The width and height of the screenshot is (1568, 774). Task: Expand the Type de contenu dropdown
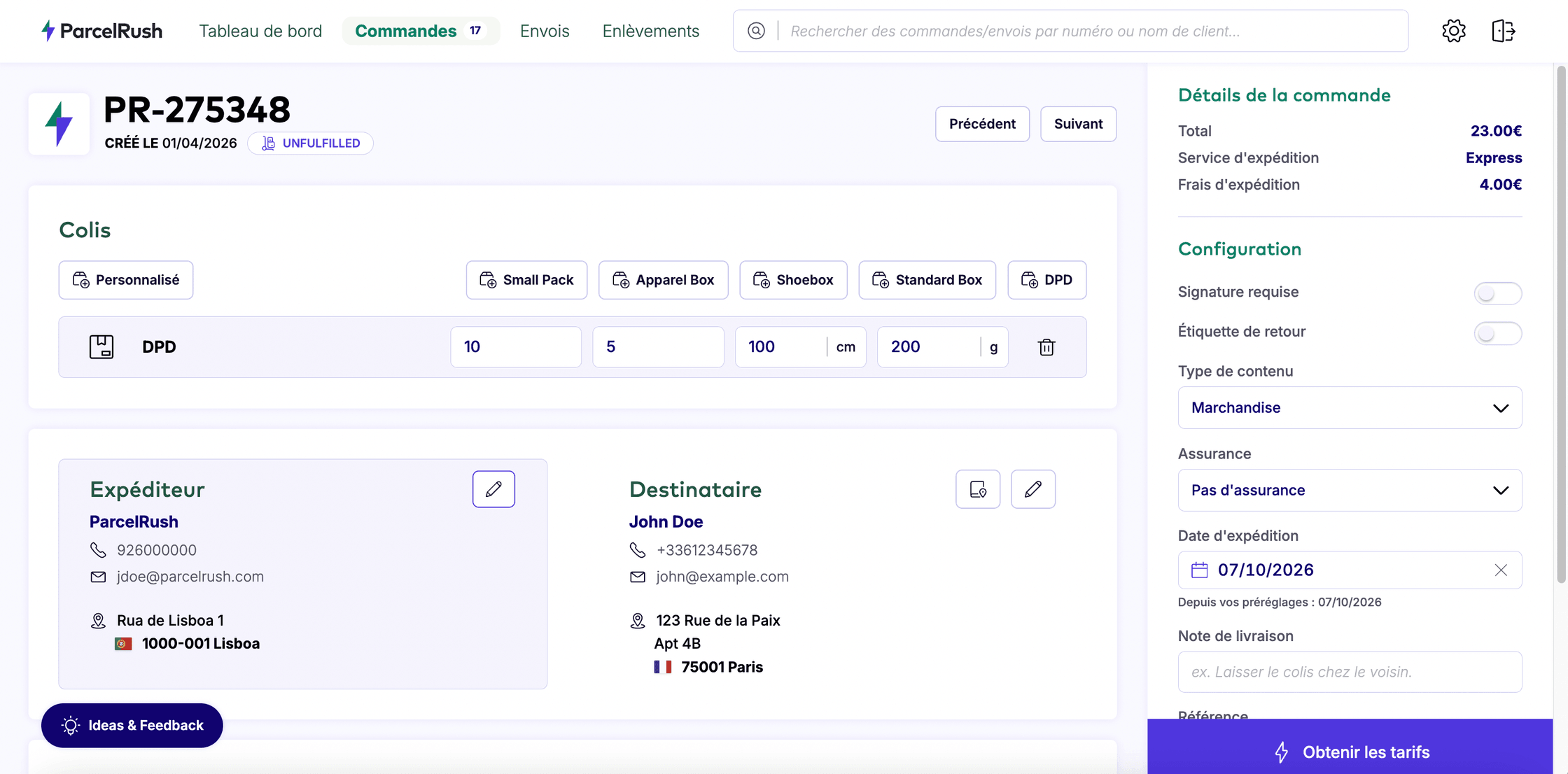coord(1350,408)
